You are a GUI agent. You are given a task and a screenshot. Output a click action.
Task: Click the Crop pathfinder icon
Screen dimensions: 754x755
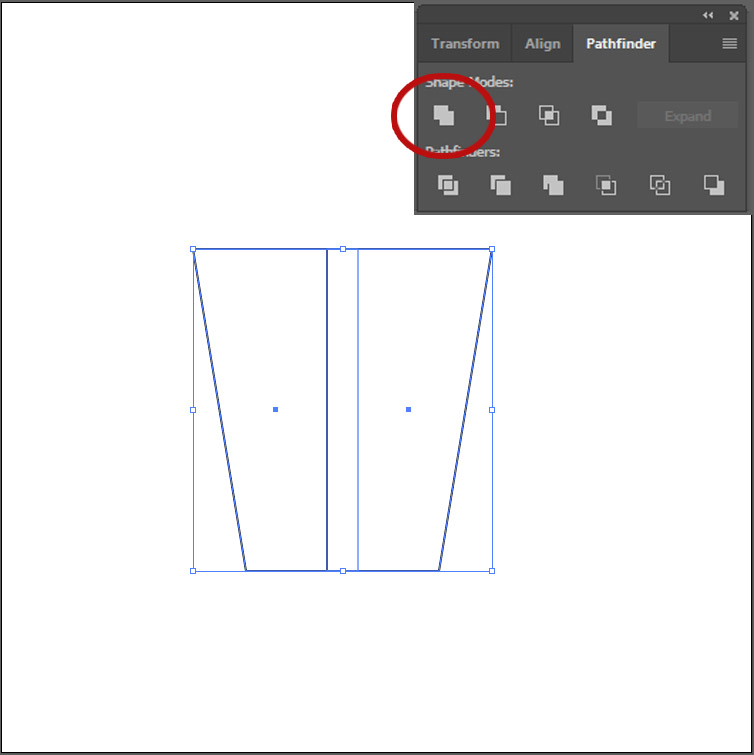(606, 185)
